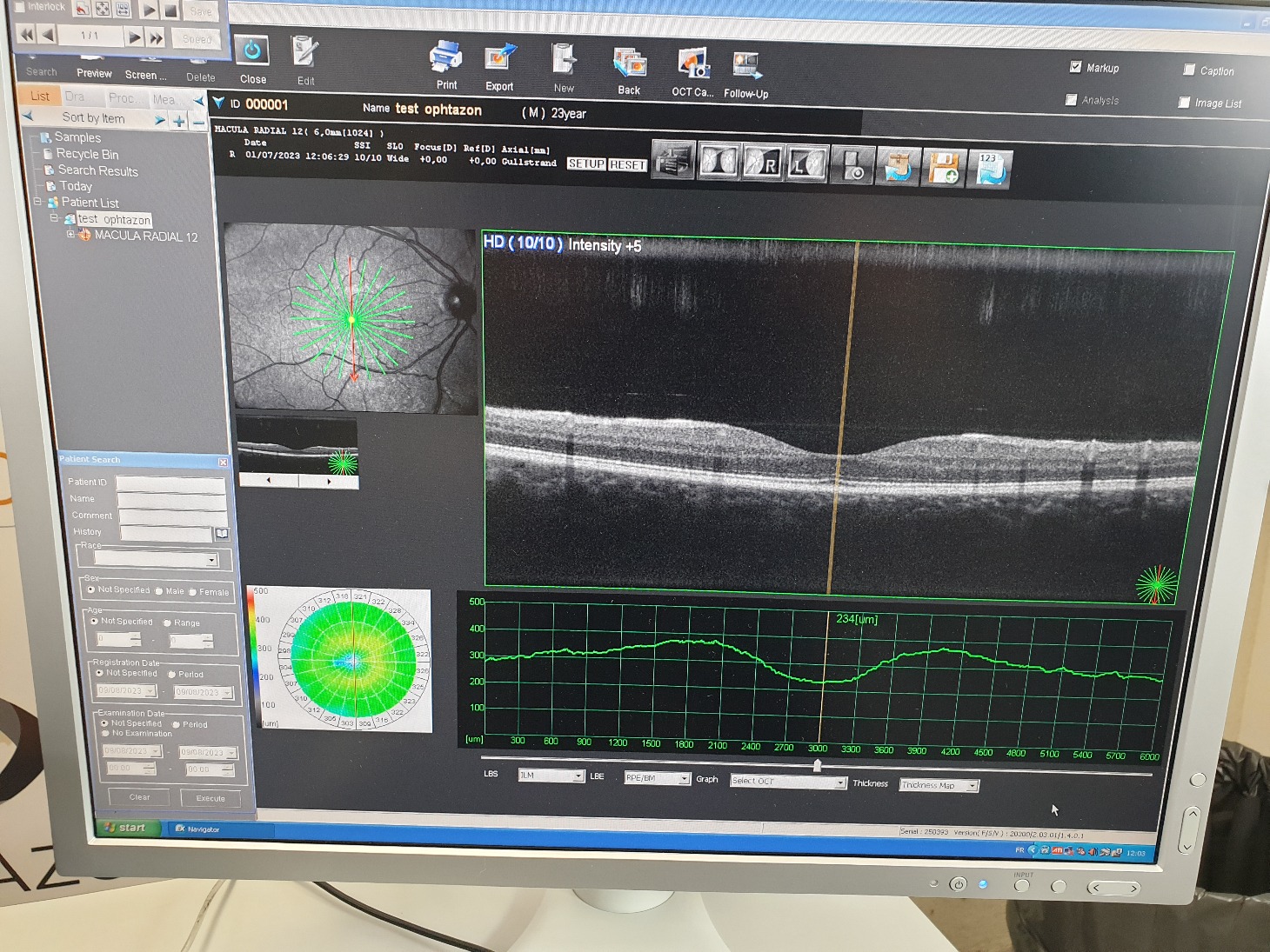This screenshot has height=952, width=1270.
Task: Open the OCT Capture icon
Action: click(693, 64)
